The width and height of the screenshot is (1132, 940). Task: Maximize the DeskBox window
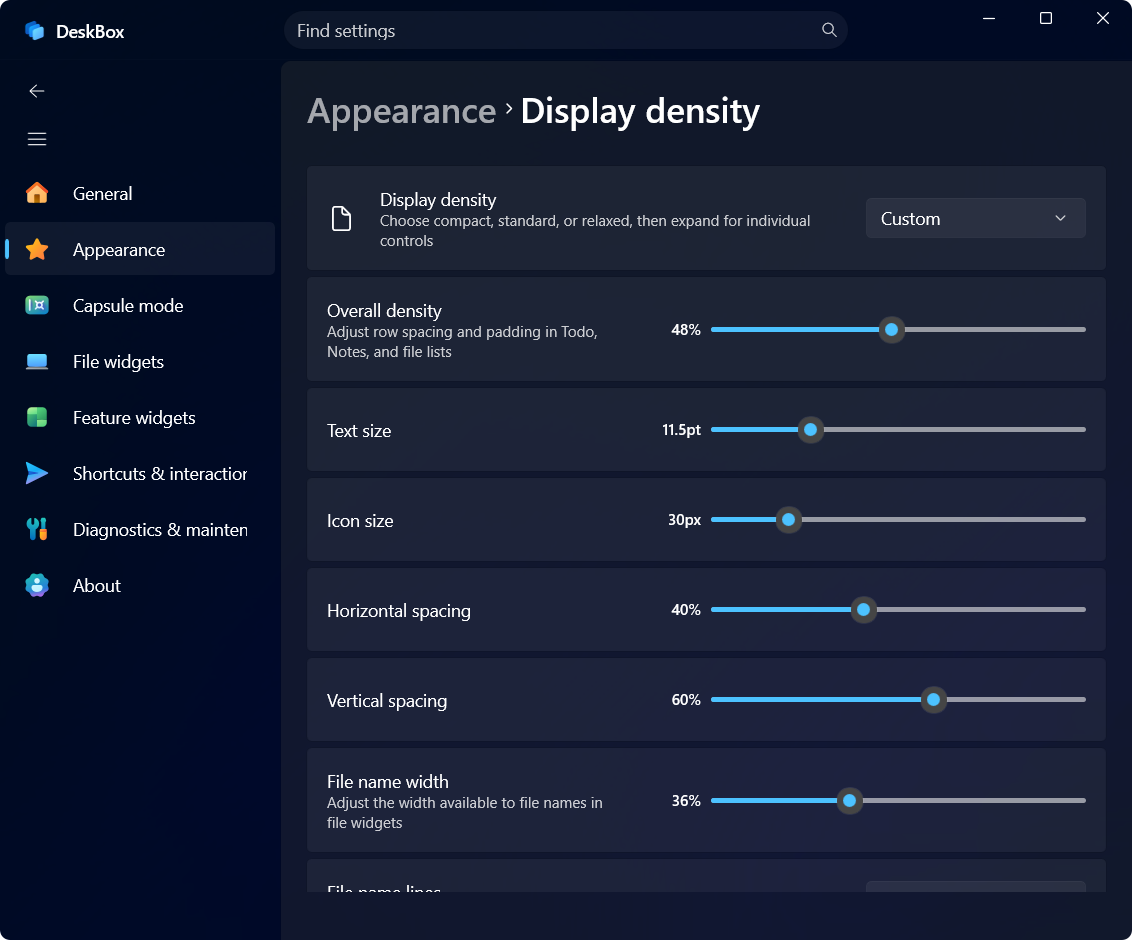[1045, 18]
